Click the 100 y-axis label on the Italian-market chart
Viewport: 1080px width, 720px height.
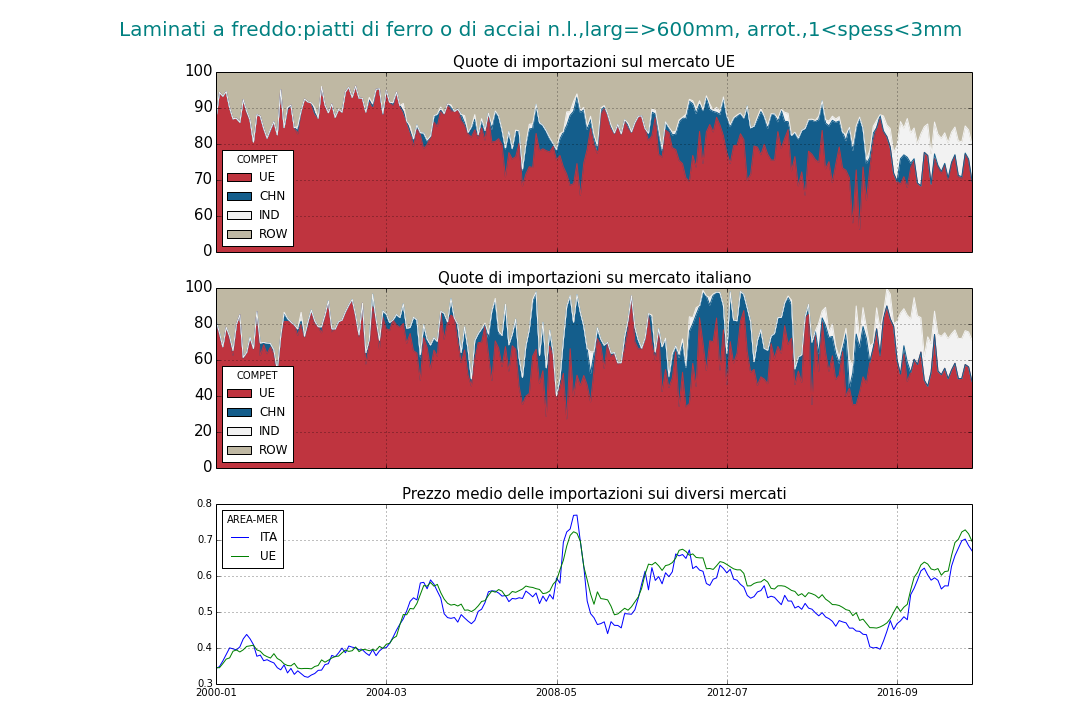tap(198, 287)
